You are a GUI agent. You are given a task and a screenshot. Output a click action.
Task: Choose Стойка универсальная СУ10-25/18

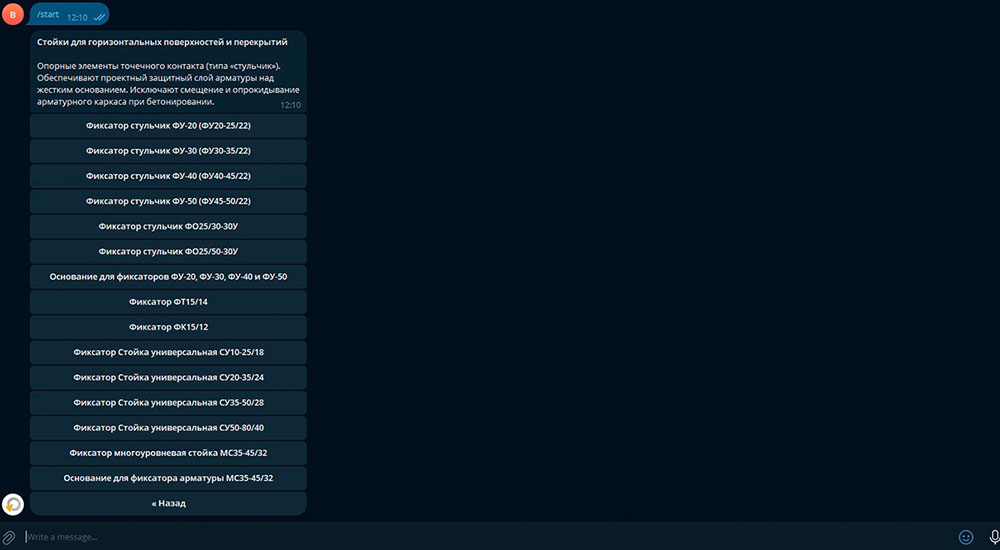[168, 353]
